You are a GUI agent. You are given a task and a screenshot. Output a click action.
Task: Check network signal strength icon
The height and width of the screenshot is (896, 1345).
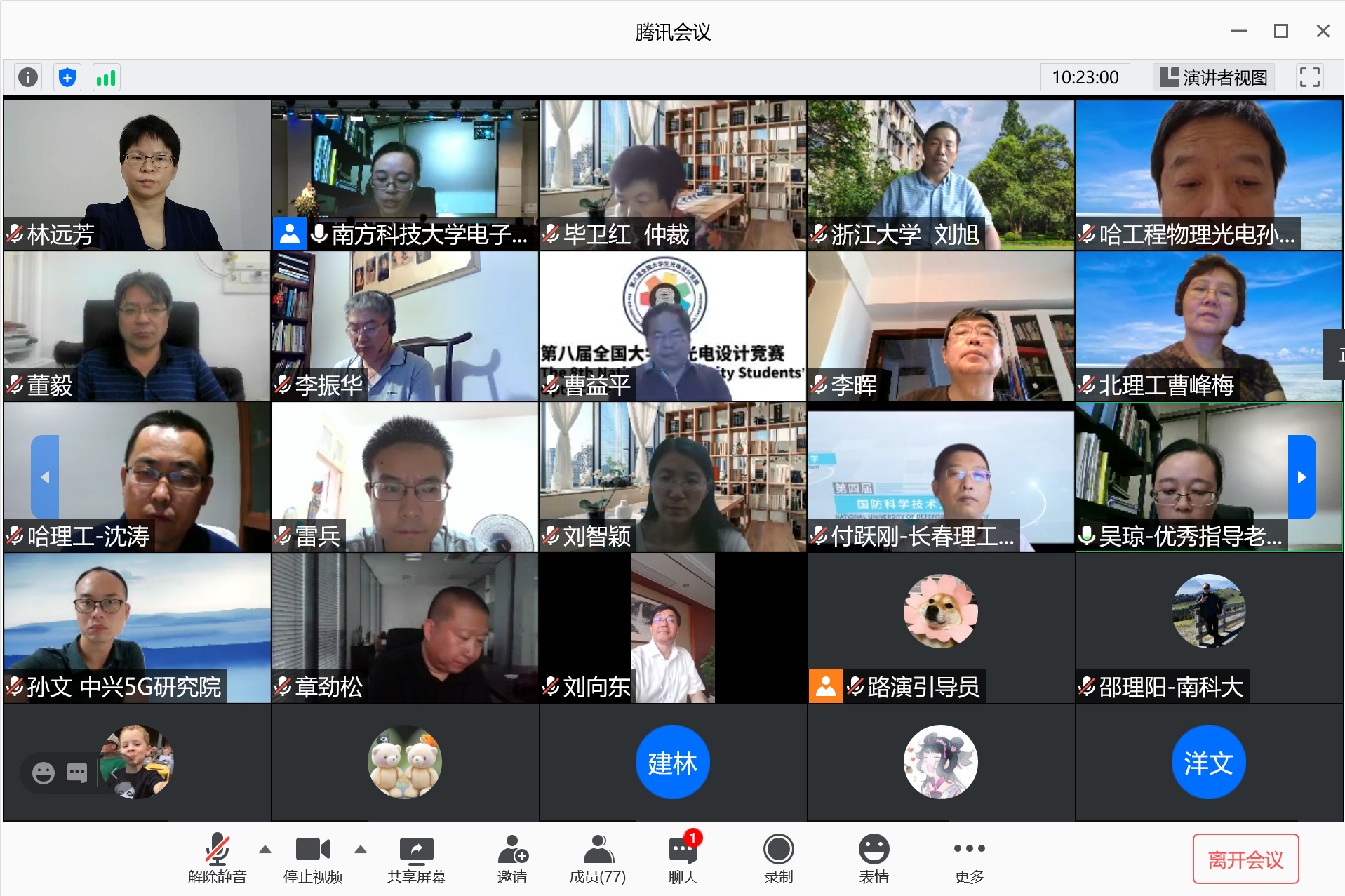point(106,77)
